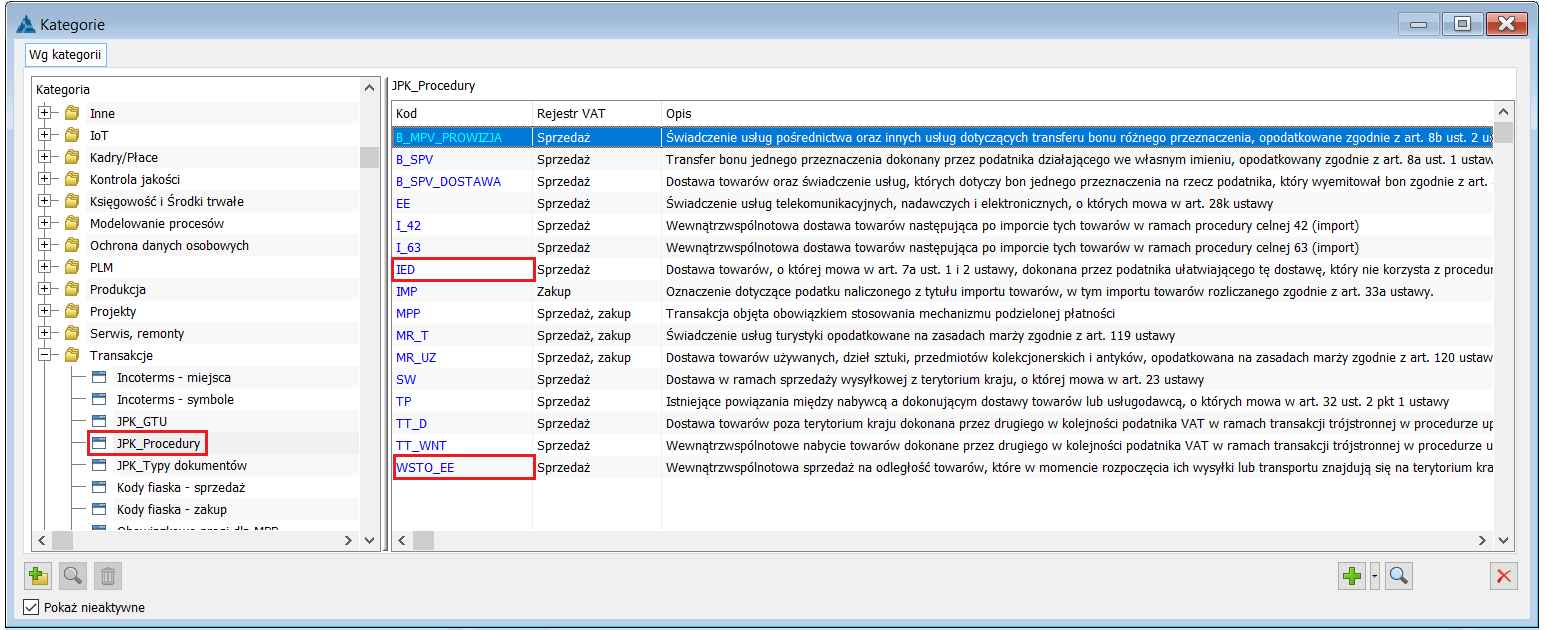Click the add category icon under the tree
This screenshot has height=630, width=1546.
pyautogui.click(x=38, y=575)
